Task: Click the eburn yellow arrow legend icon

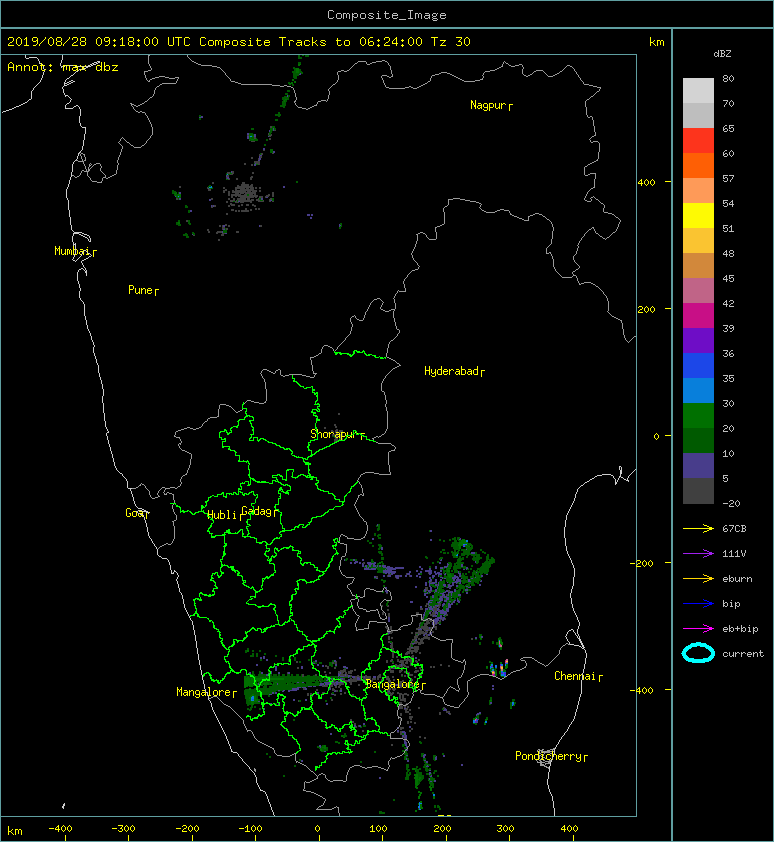Action: pos(698,578)
